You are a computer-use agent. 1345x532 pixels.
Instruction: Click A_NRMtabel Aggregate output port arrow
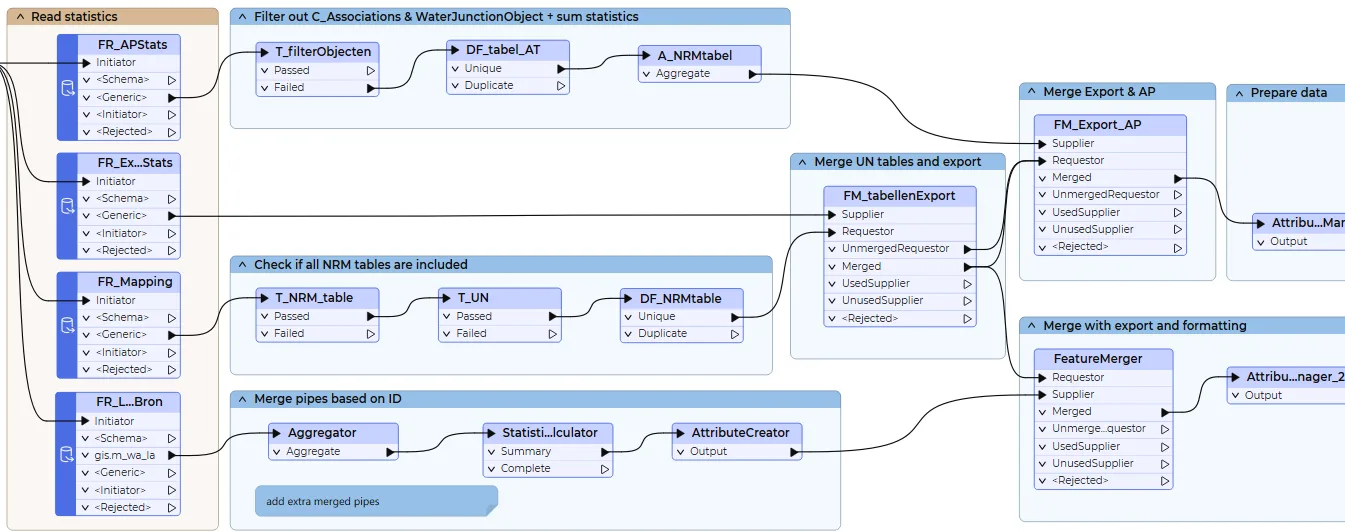click(x=752, y=74)
